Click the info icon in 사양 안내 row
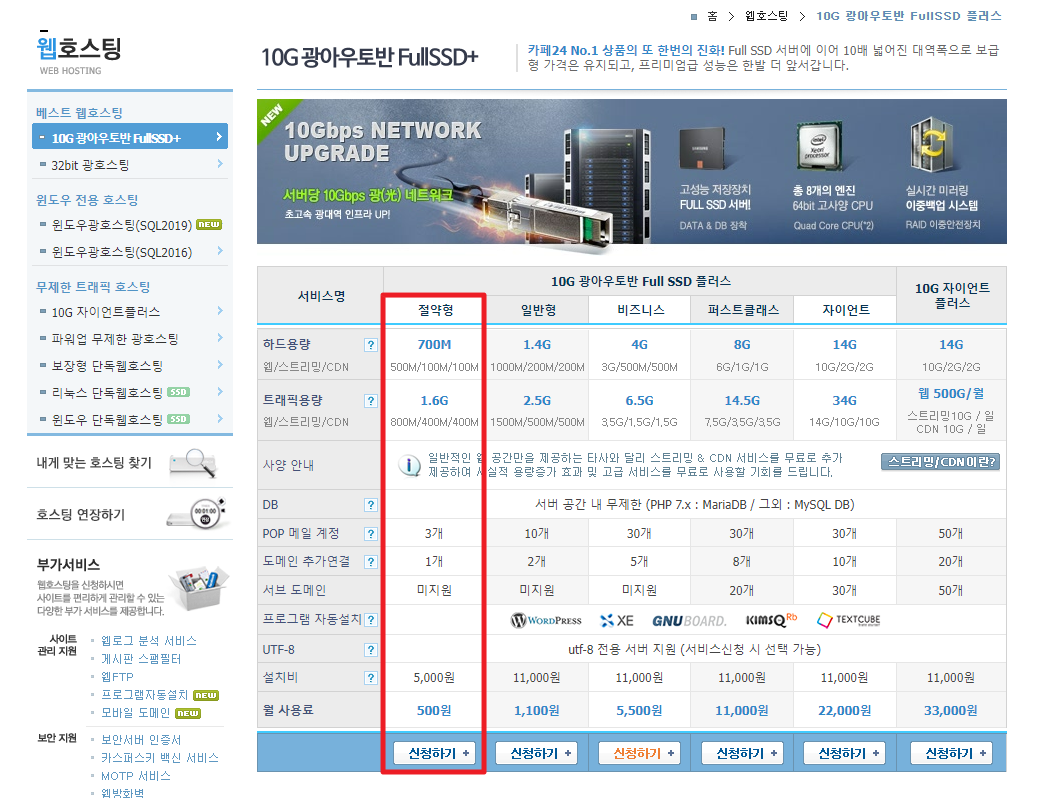This screenshot has height=798, width=1040. (x=409, y=466)
